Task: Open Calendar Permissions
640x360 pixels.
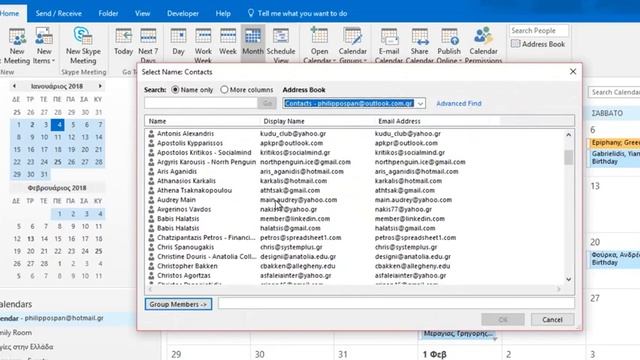Action: pos(483,45)
